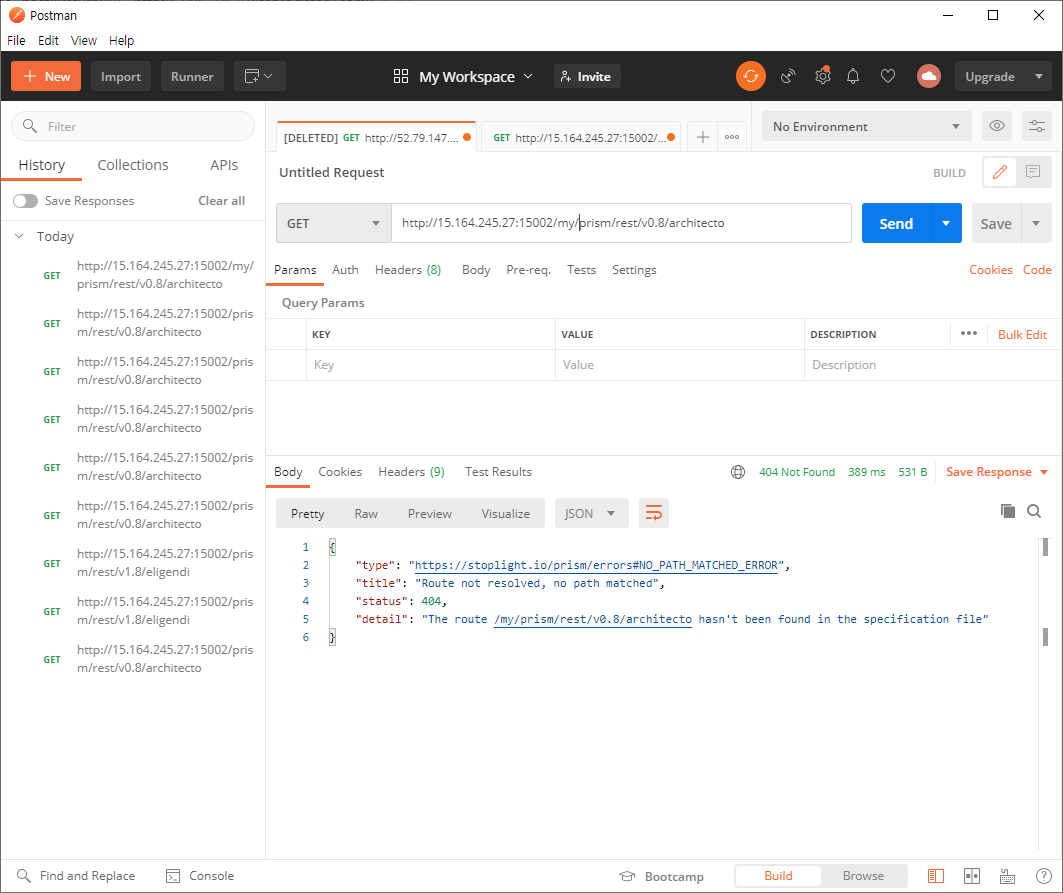The image size is (1063, 893).
Task: Open the new window layout dropdown
Action: point(260,76)
